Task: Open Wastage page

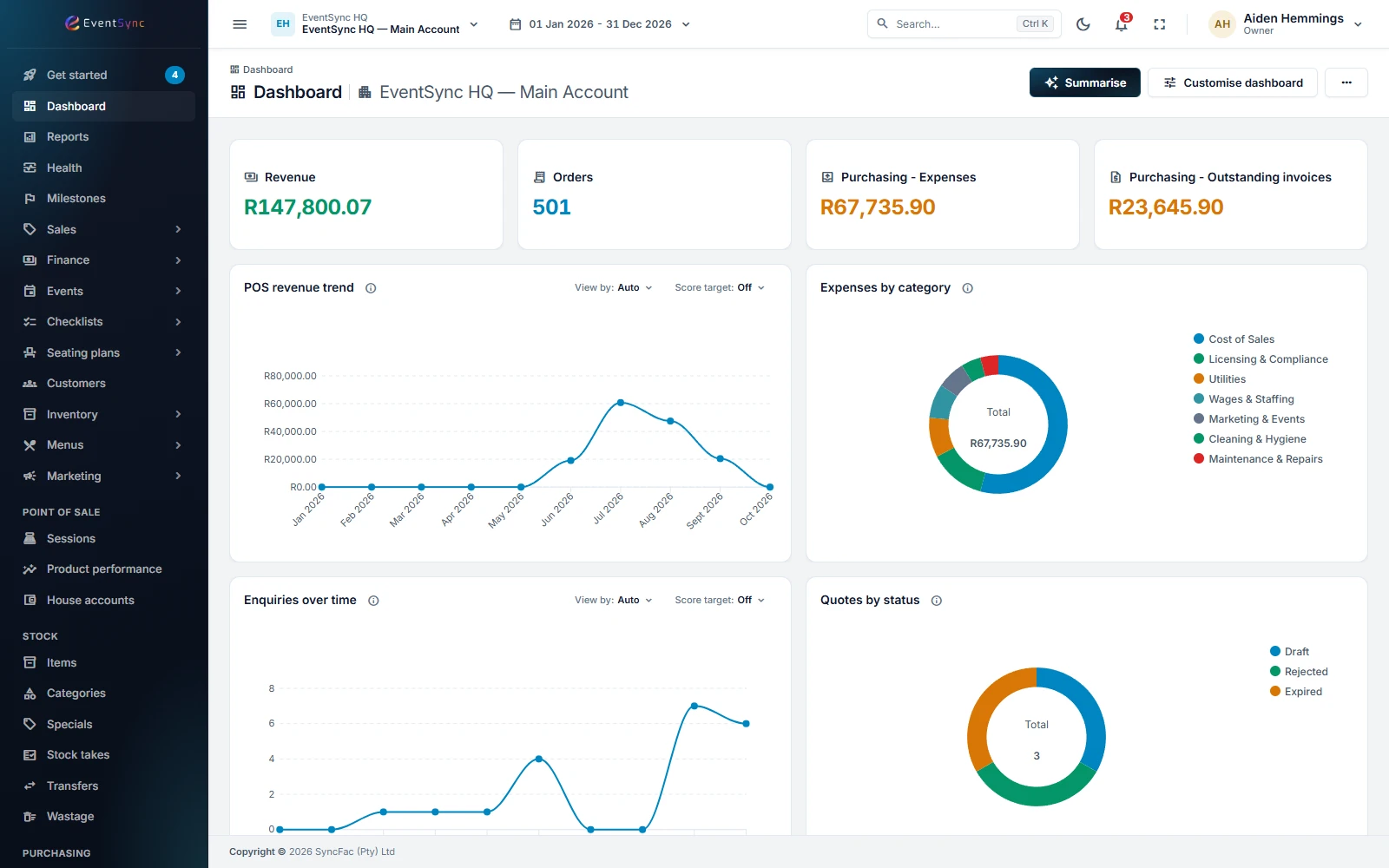Action: pos(103,817)
